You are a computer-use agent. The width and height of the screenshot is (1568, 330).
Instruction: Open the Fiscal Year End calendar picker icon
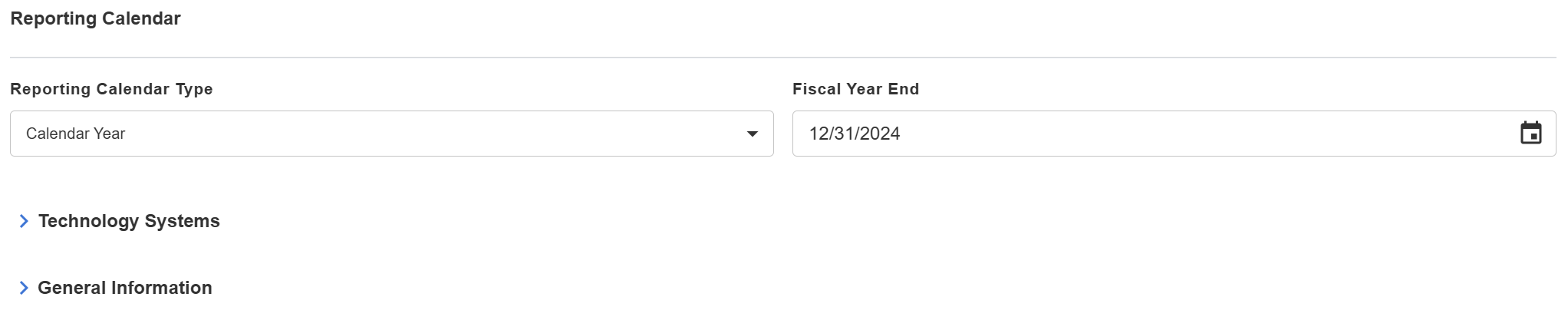(x=1530, y=134)
